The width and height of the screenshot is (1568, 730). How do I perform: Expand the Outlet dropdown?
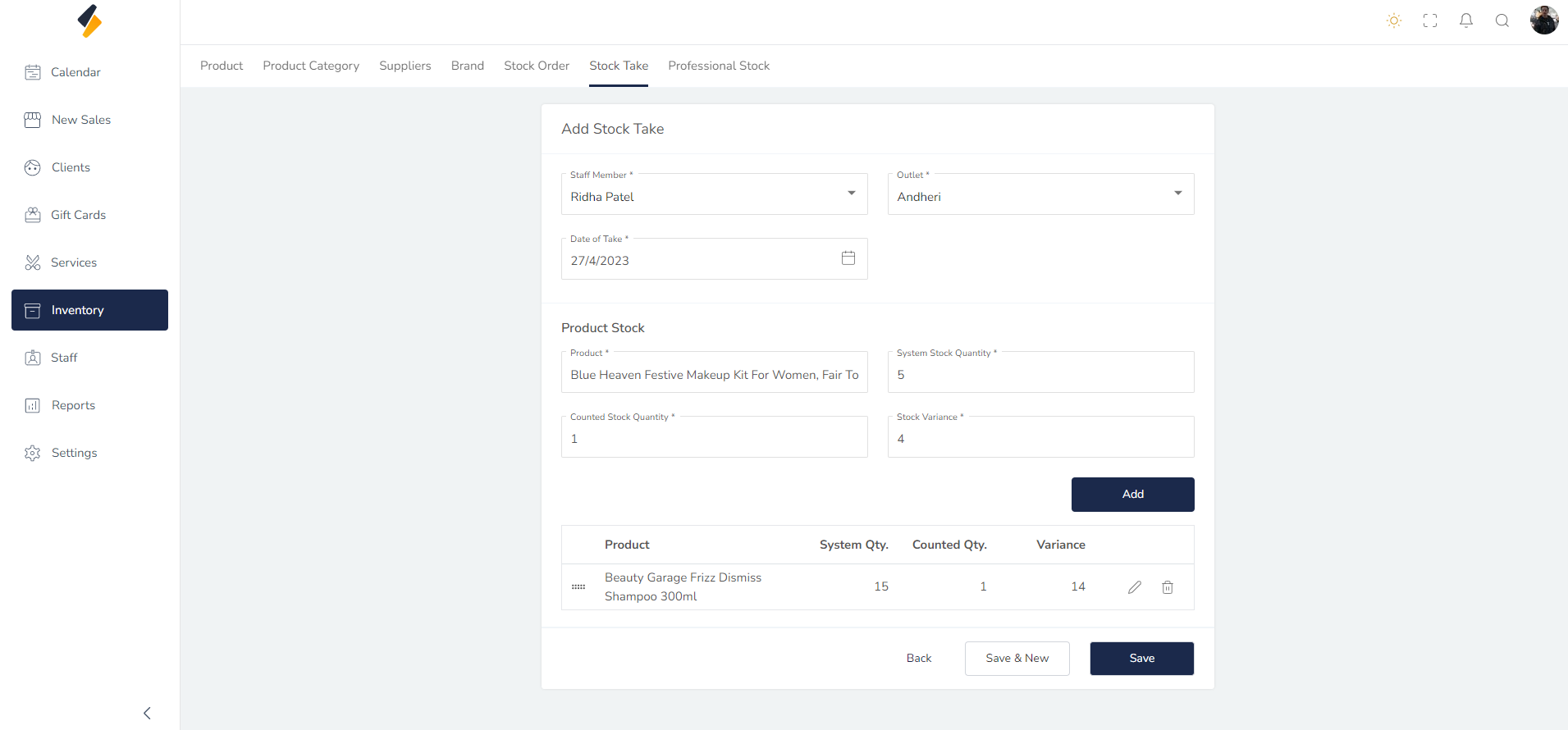(1177, 194)
